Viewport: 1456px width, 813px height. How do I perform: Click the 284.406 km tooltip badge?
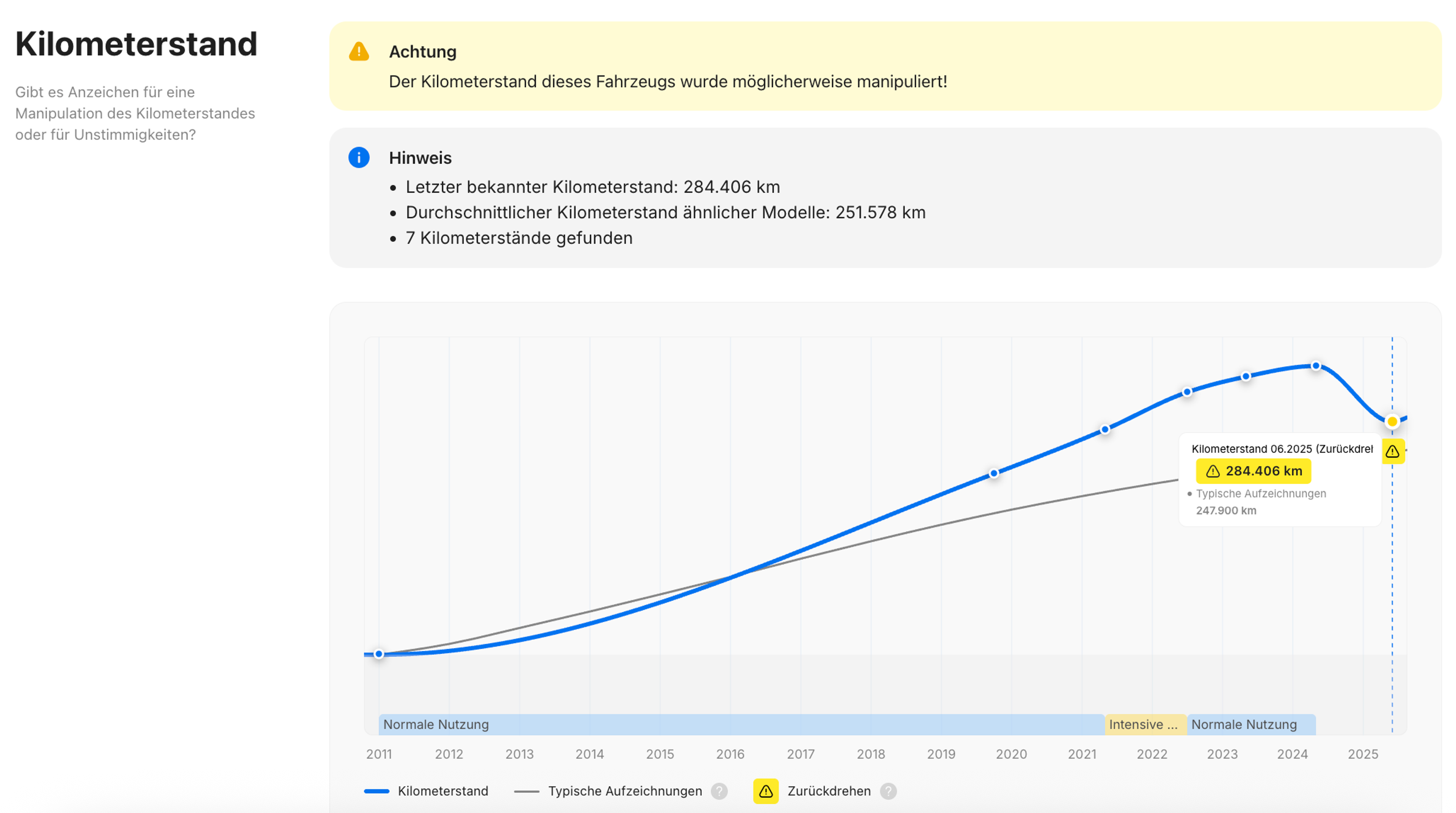[1253, 471]
